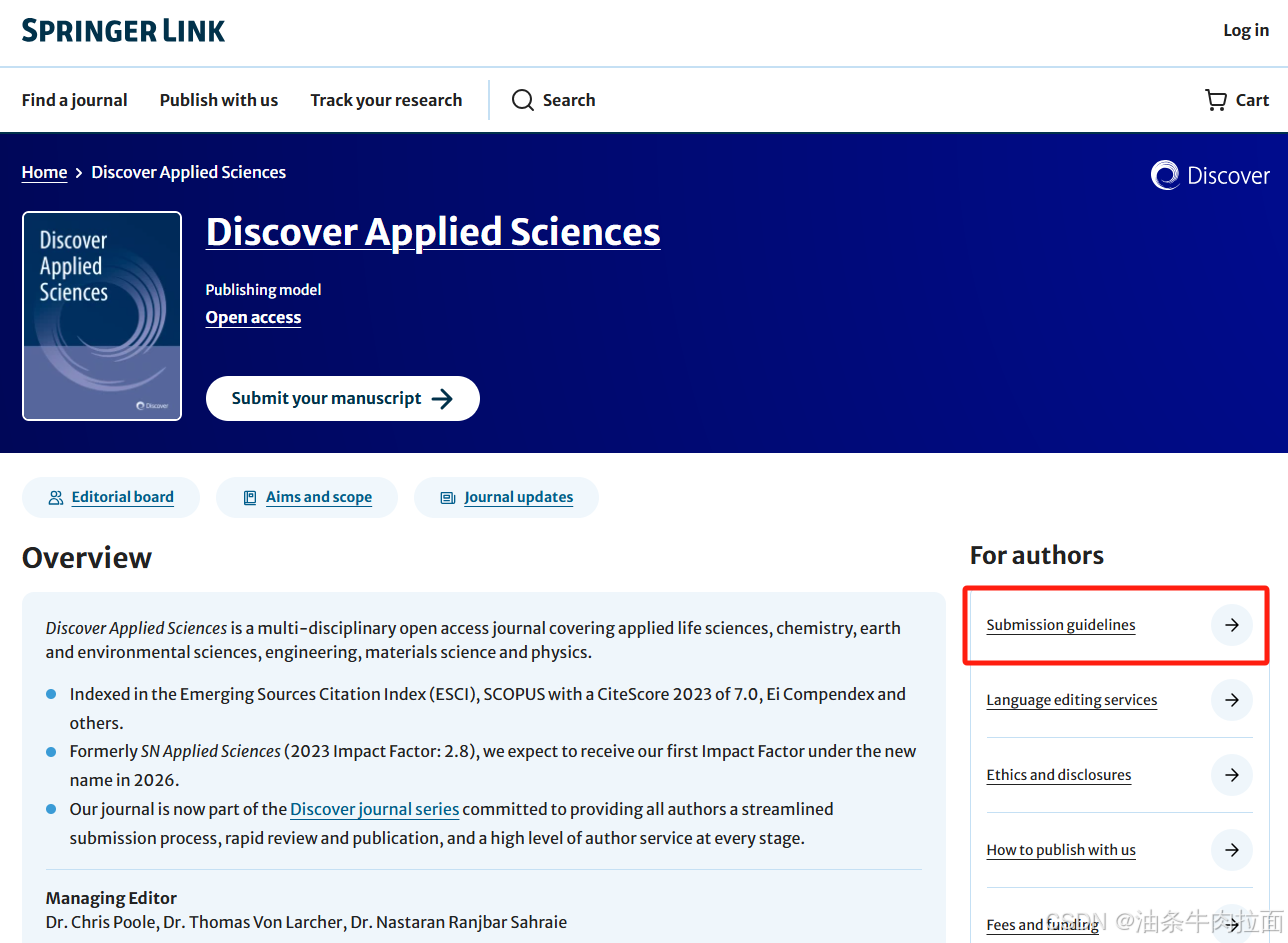Click arrow icon next to How to publish with us
Viewport: 1288px width, 943px height.
pos(1232,850)
